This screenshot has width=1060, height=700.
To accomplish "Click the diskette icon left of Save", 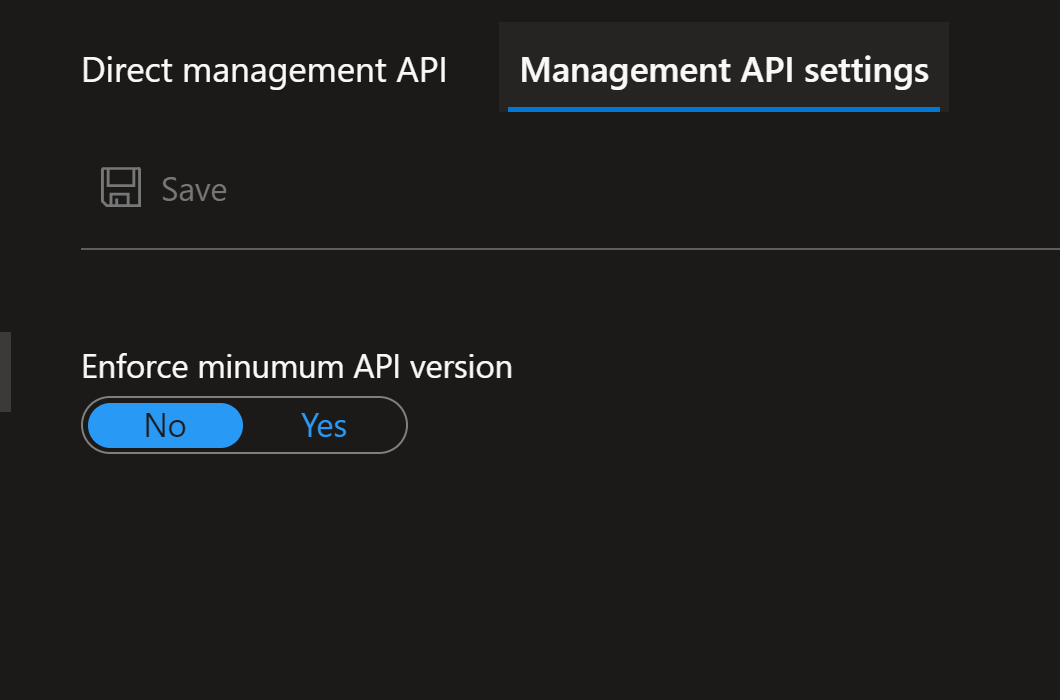I will point(121,188).
